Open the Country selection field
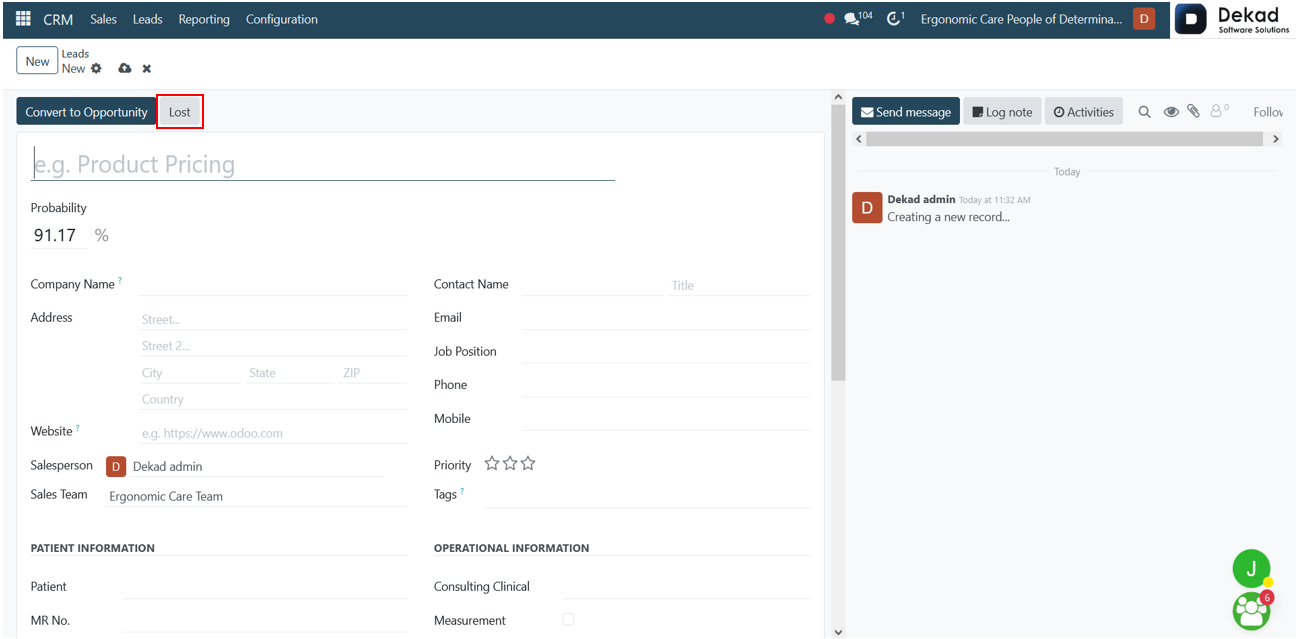The image size is (1297, 639). (x=274, y=399)
